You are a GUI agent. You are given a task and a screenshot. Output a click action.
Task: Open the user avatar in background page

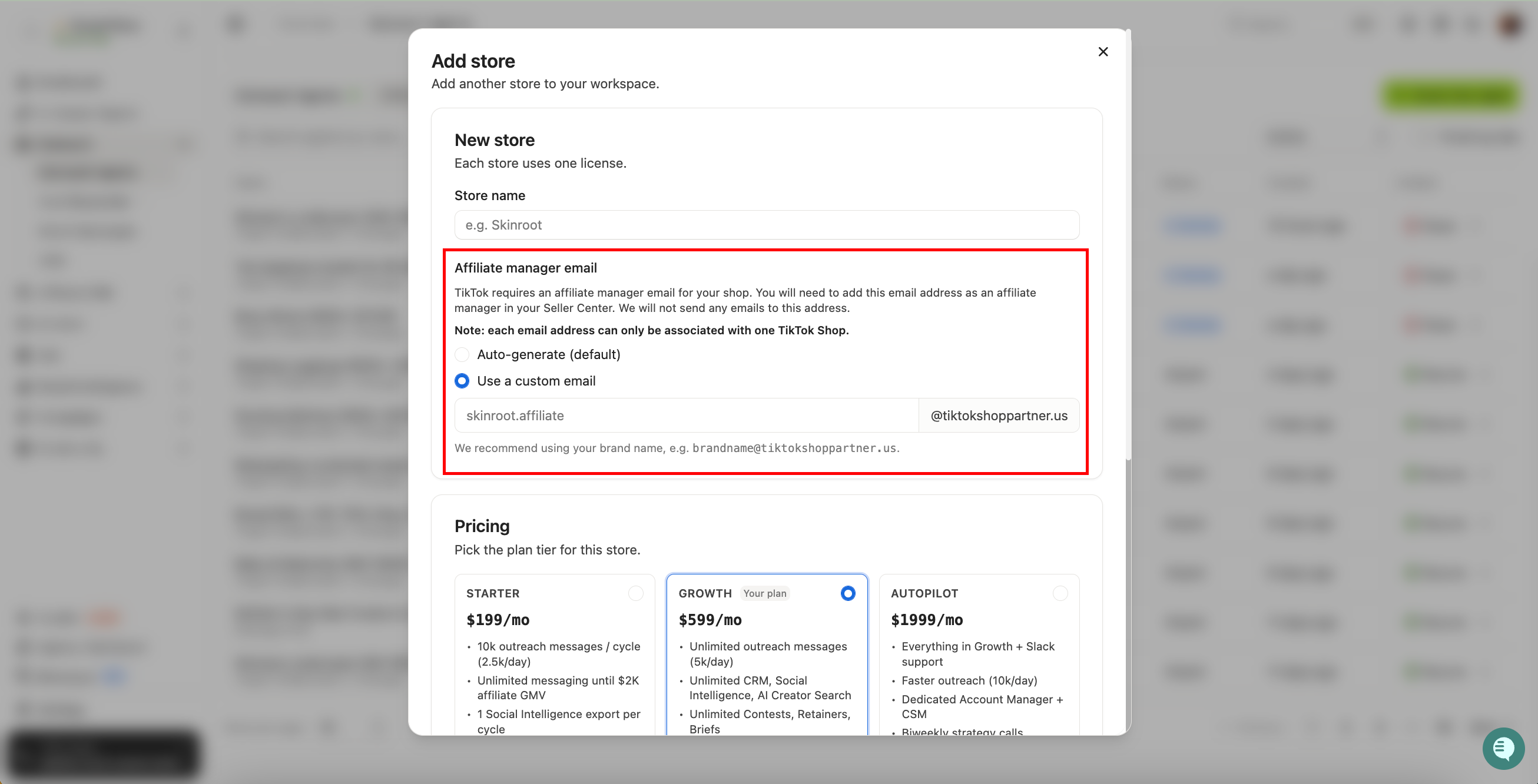pyautogui.click(x=1511, y=25)
